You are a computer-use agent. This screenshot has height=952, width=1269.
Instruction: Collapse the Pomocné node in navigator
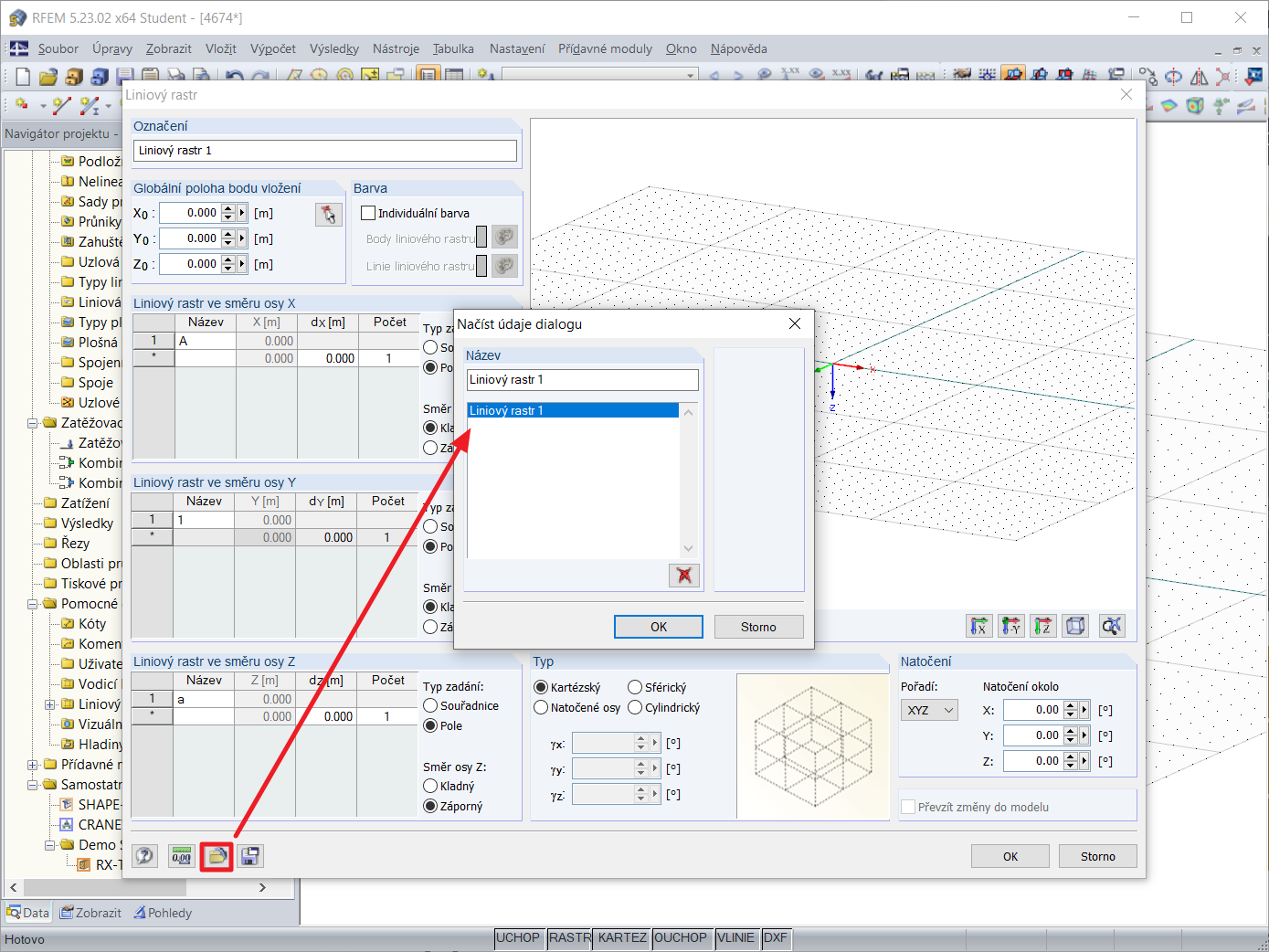[33, 604]
